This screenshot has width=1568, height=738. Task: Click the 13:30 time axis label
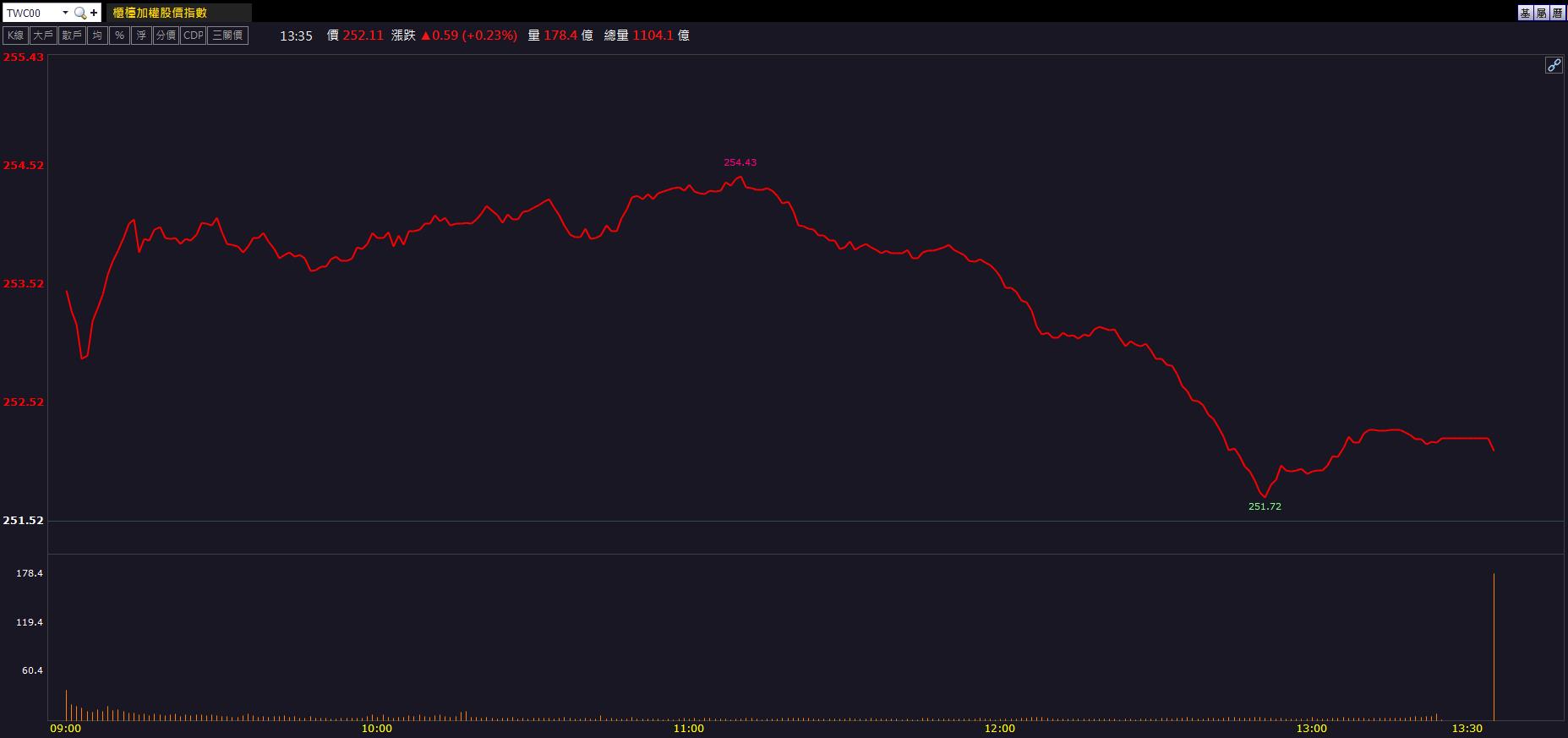pyautogui.click(x=1467, y=728)
